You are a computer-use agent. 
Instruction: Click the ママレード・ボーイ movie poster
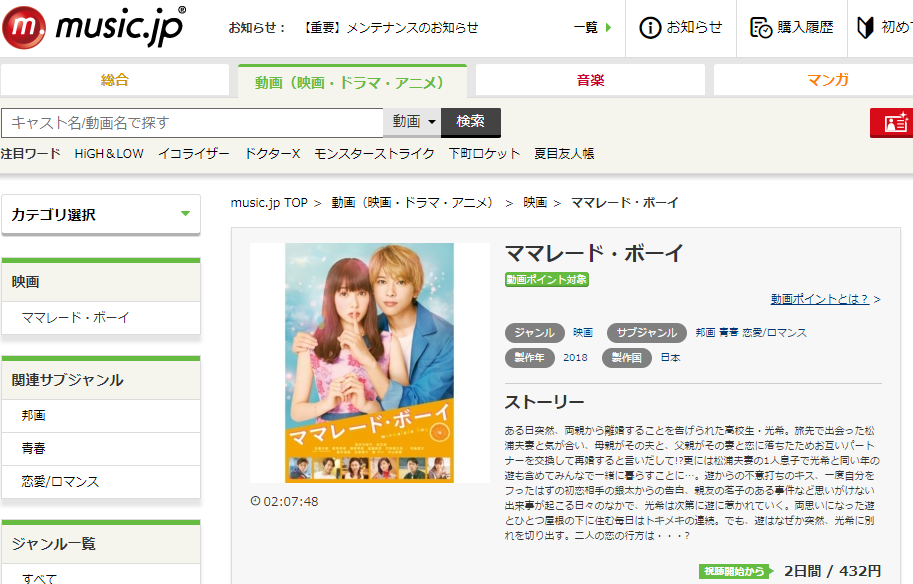click(369, 363)
